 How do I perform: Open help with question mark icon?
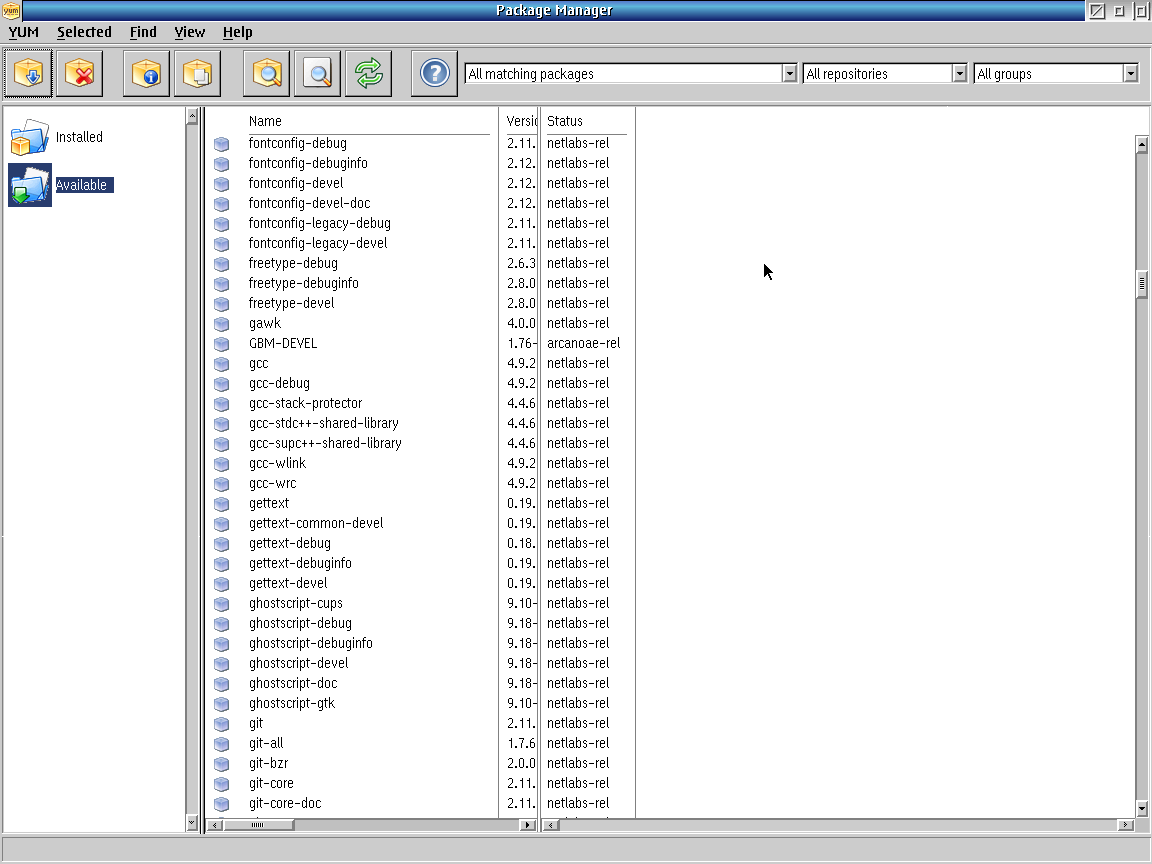[434, 74]
